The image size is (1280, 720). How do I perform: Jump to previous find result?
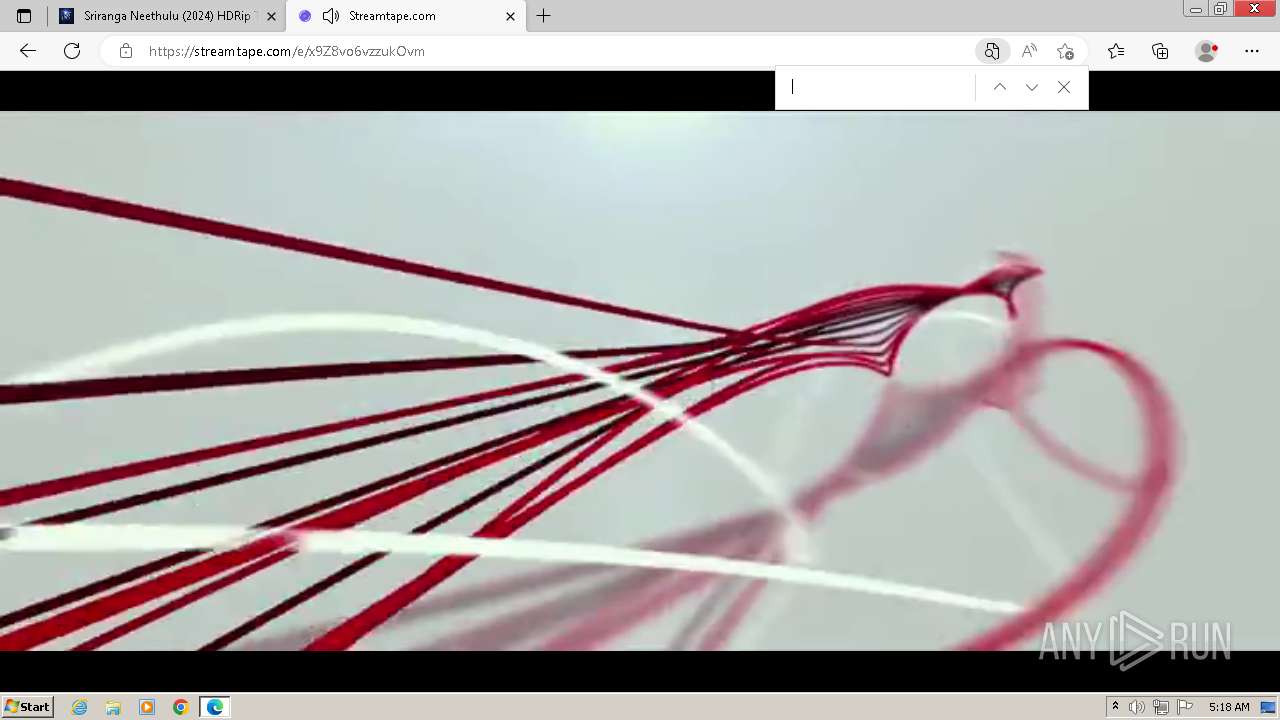pyautogui.click(x=1000, y=87)
